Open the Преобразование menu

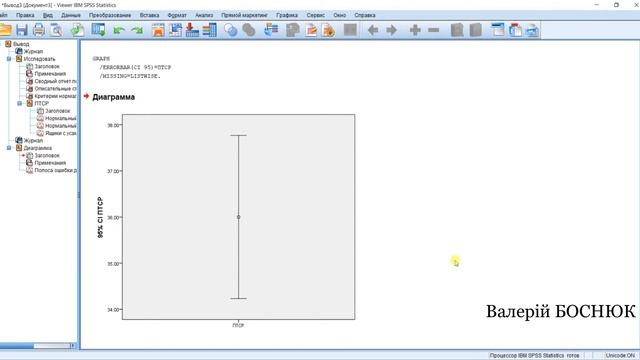(x=110, y=15)
